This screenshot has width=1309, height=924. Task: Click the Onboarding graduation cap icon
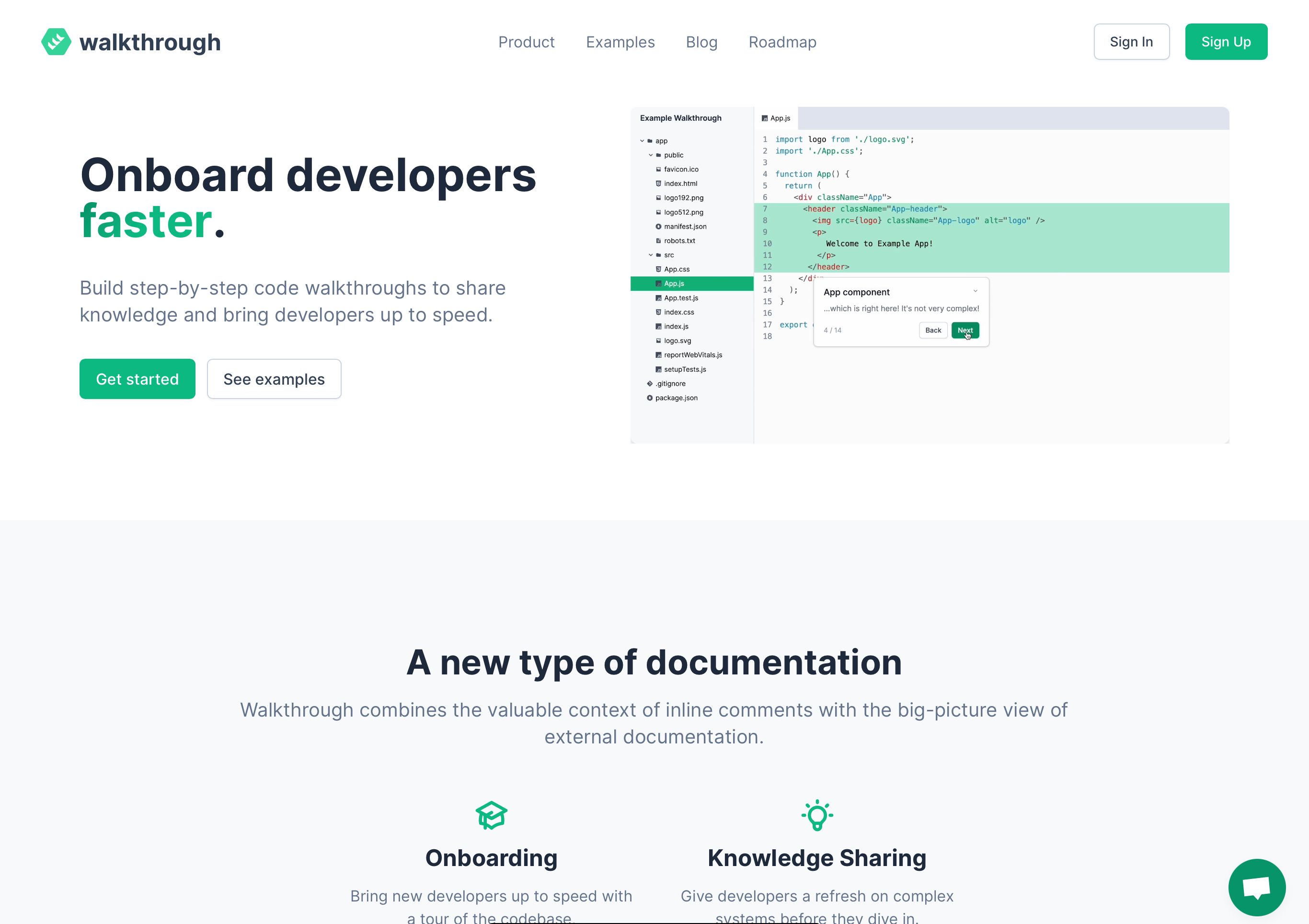pos(492,816)
